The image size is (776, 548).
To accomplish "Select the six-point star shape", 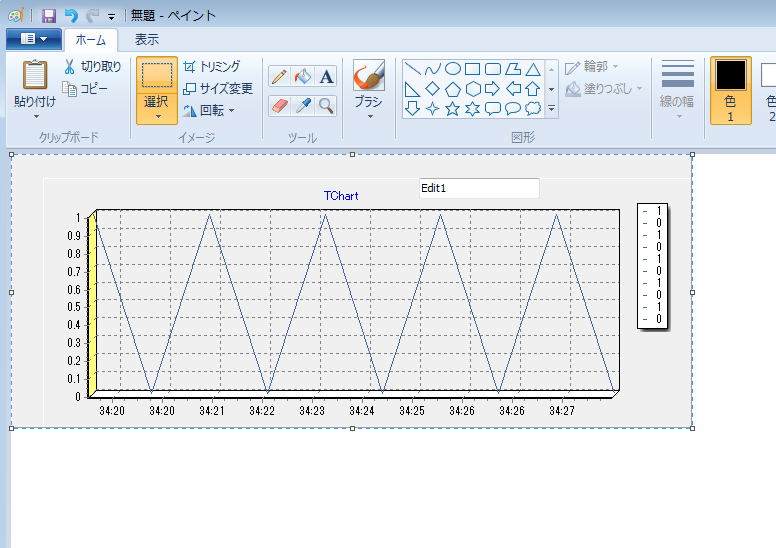I will point(473,108).
